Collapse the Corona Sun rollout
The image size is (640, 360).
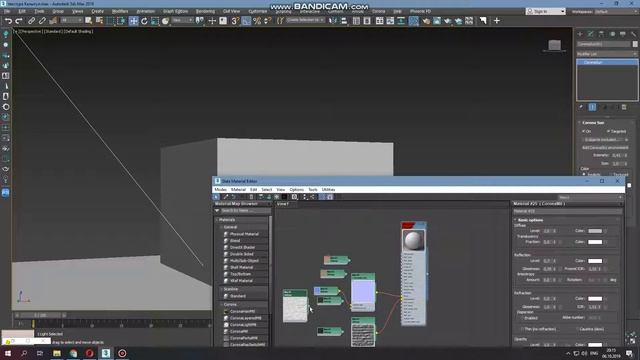[579, 122]
